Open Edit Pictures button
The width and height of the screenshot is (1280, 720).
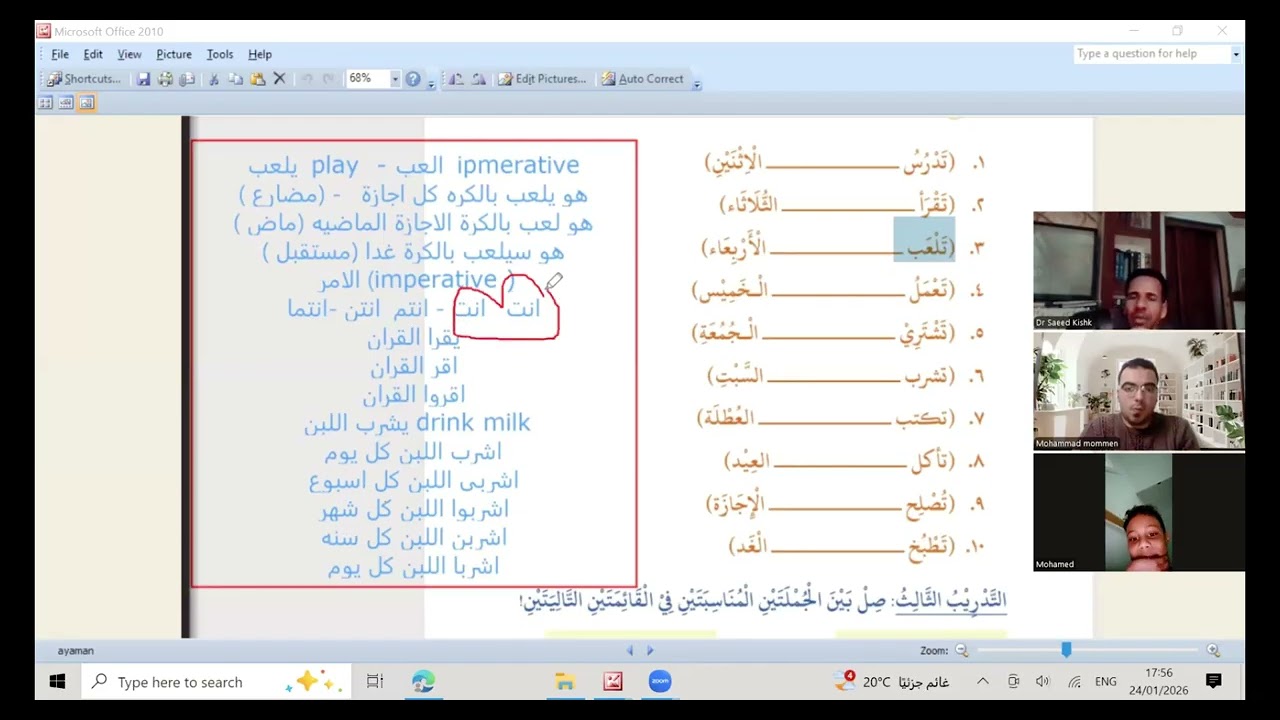coord(542,79)
